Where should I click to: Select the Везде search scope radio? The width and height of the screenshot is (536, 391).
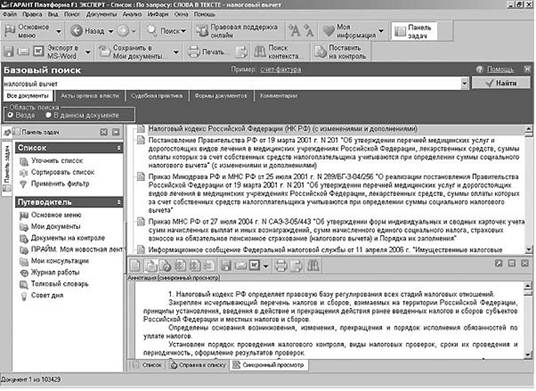[10, 115]
